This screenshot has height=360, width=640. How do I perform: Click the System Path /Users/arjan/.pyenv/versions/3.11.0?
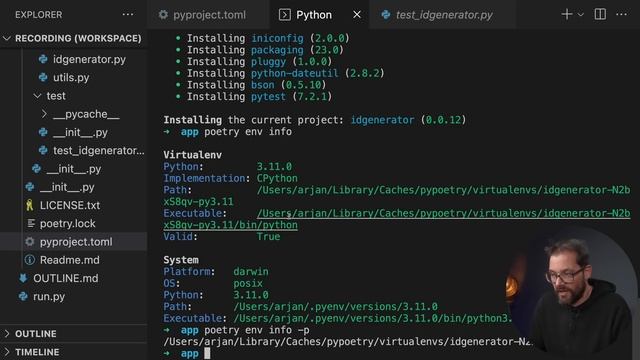(336, 307)
